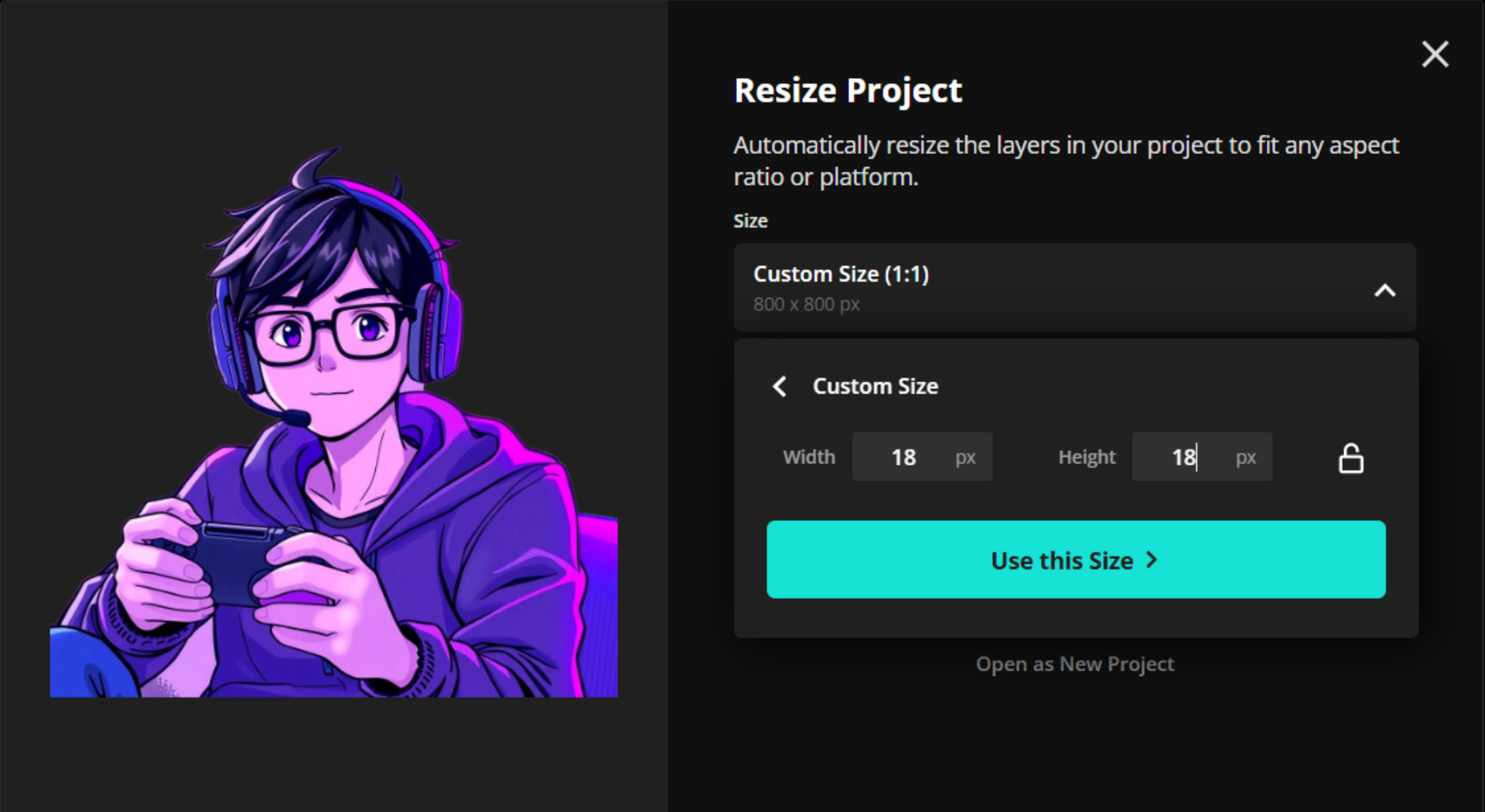Click the forward chevron inside Use this Size

[x=1152, y=560]
